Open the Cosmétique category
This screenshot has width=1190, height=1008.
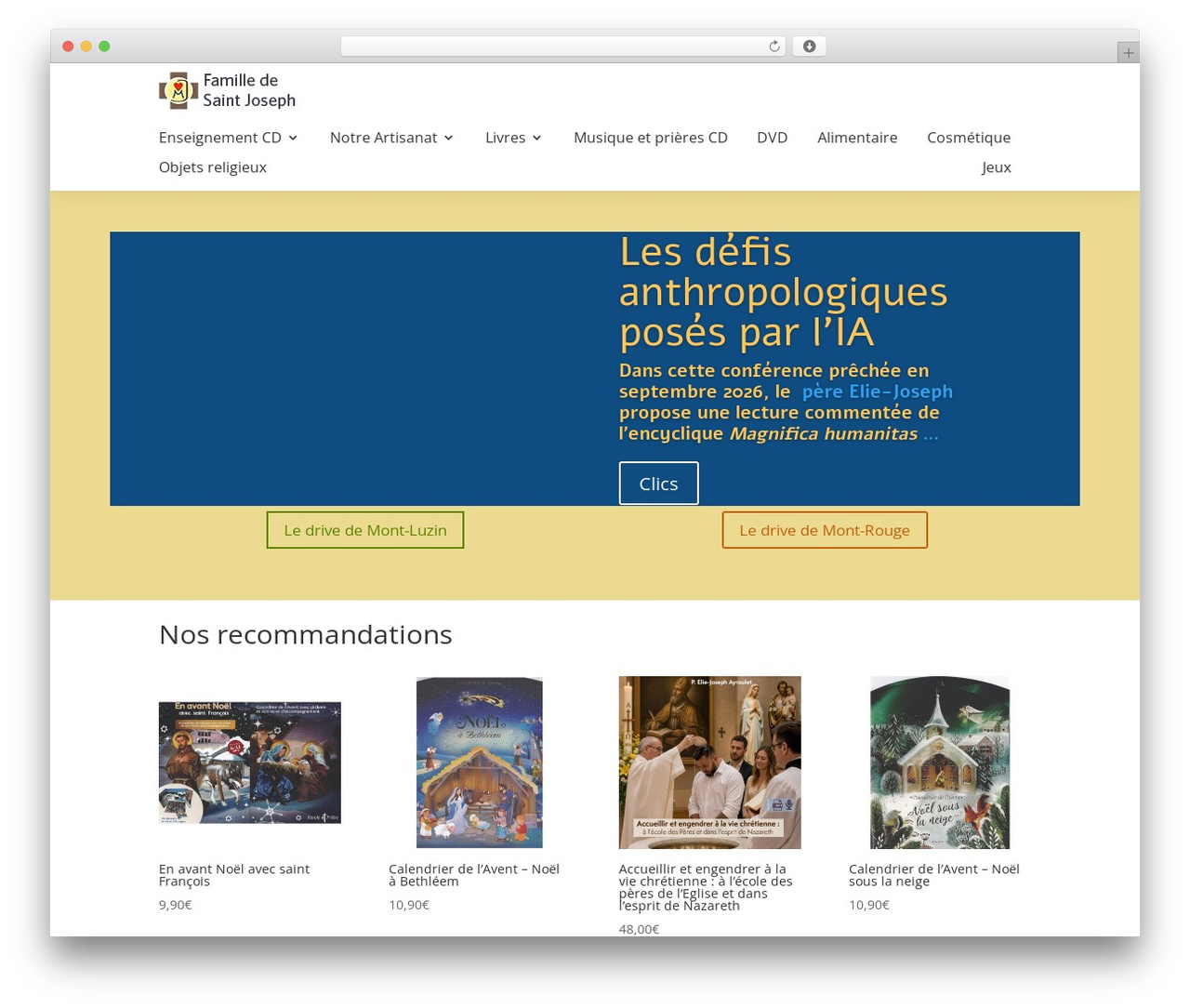click(969, 138)
